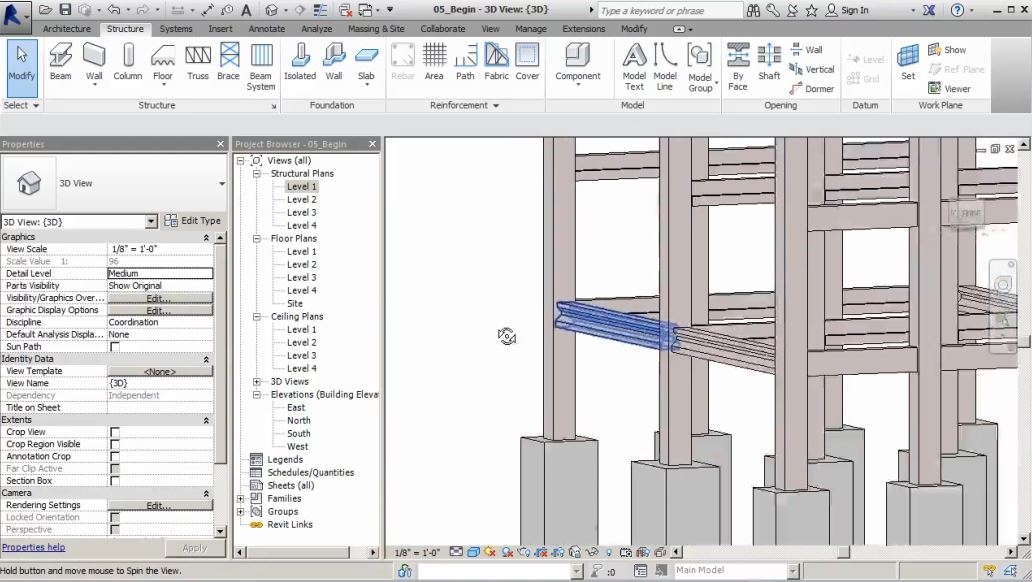
Task: Edit Rendering Settings
Action: point(160,505)
